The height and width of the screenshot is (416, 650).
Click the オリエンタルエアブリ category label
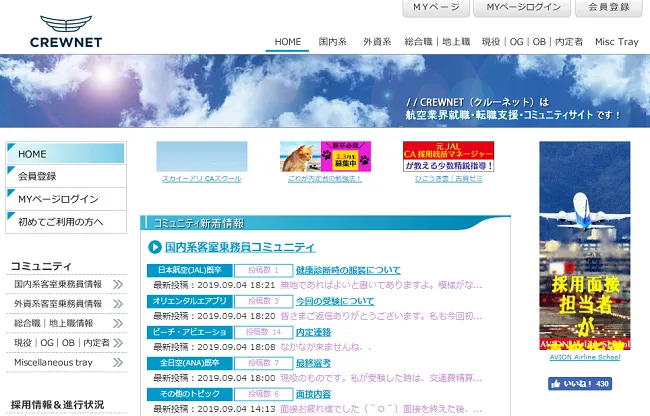(x=190, y=301)
